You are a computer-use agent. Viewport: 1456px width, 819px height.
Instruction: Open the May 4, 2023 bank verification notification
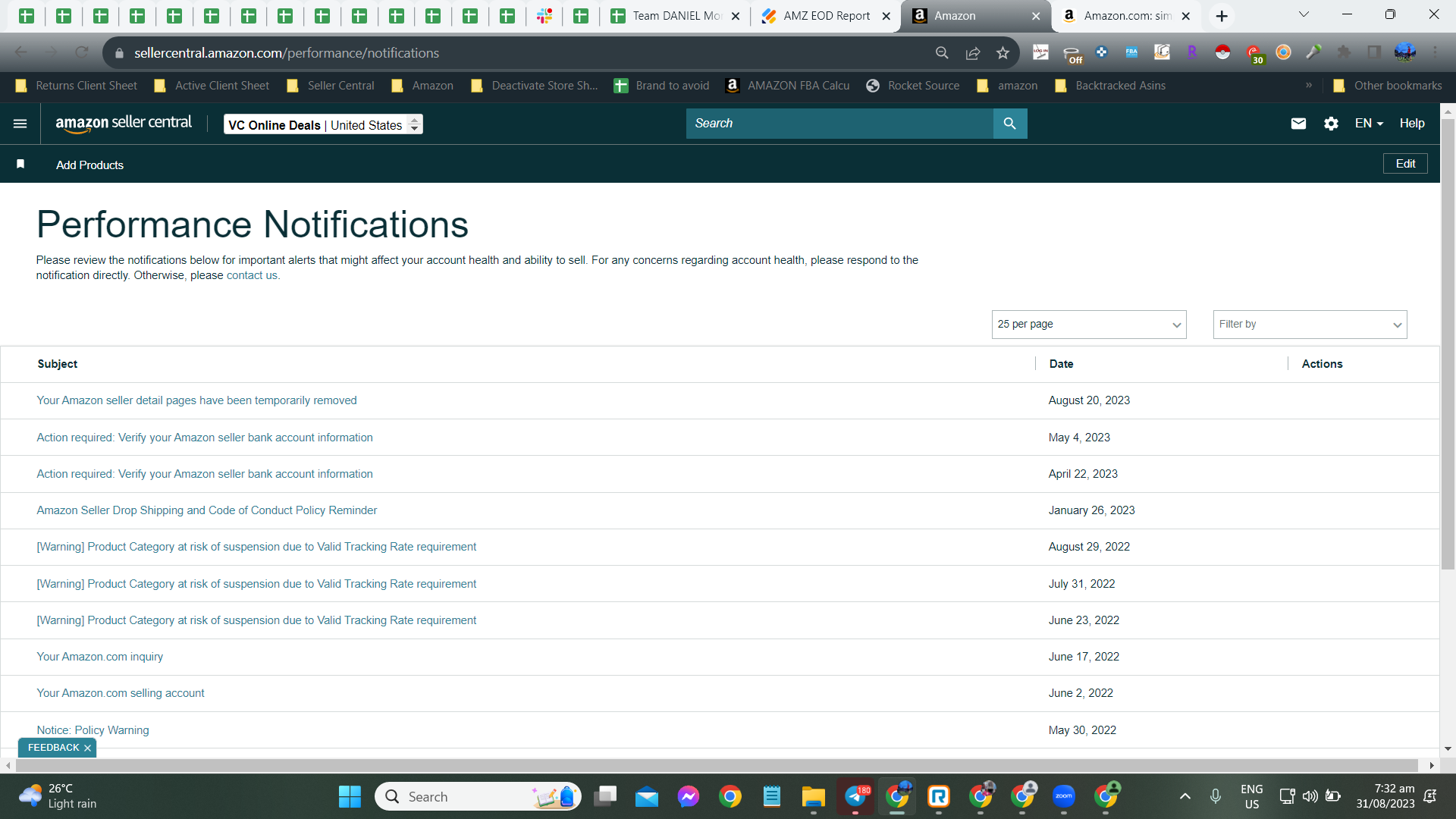[x=205, y=438]
